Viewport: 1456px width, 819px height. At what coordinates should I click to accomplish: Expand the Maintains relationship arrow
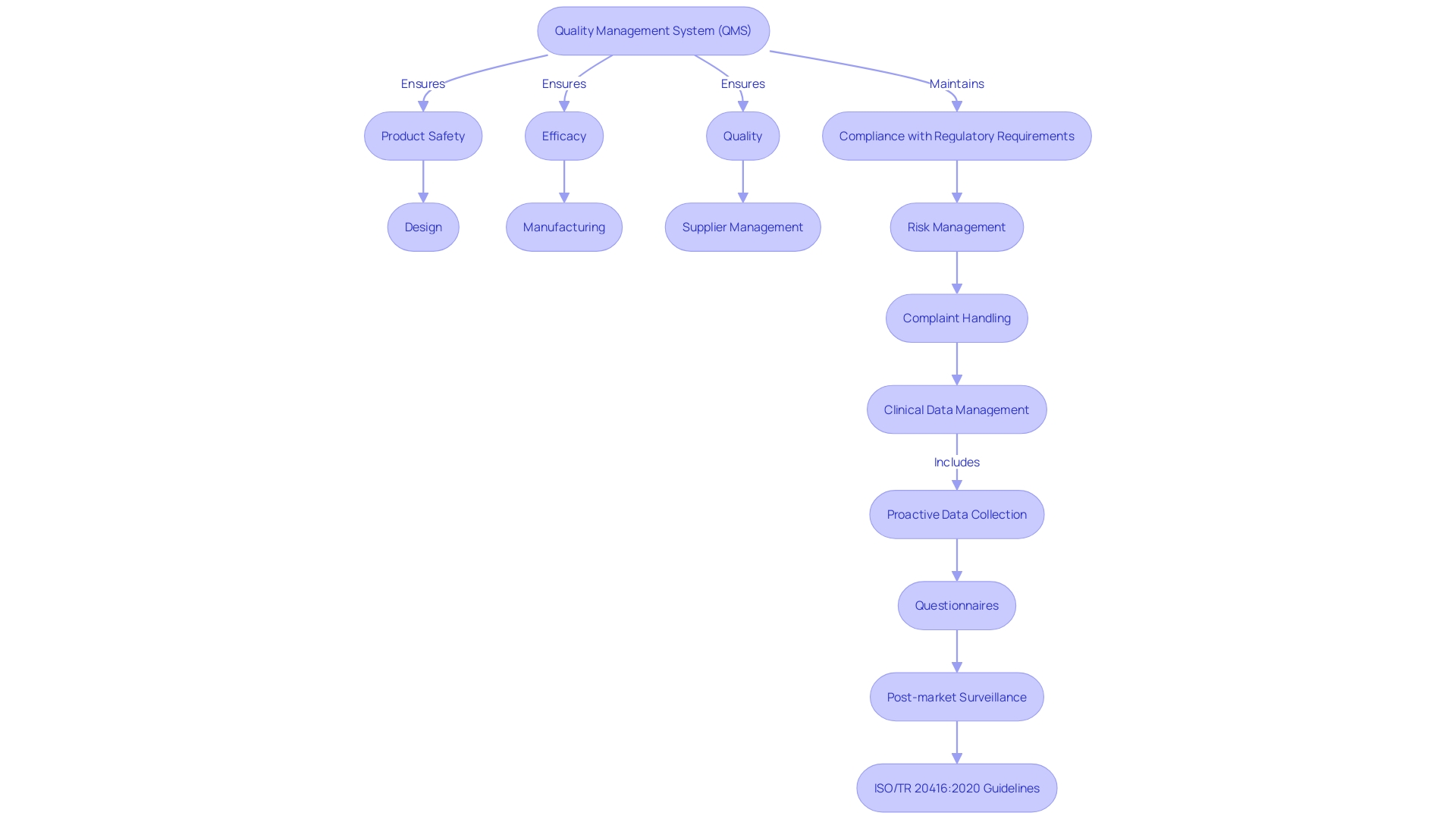[x=956, y=83]
